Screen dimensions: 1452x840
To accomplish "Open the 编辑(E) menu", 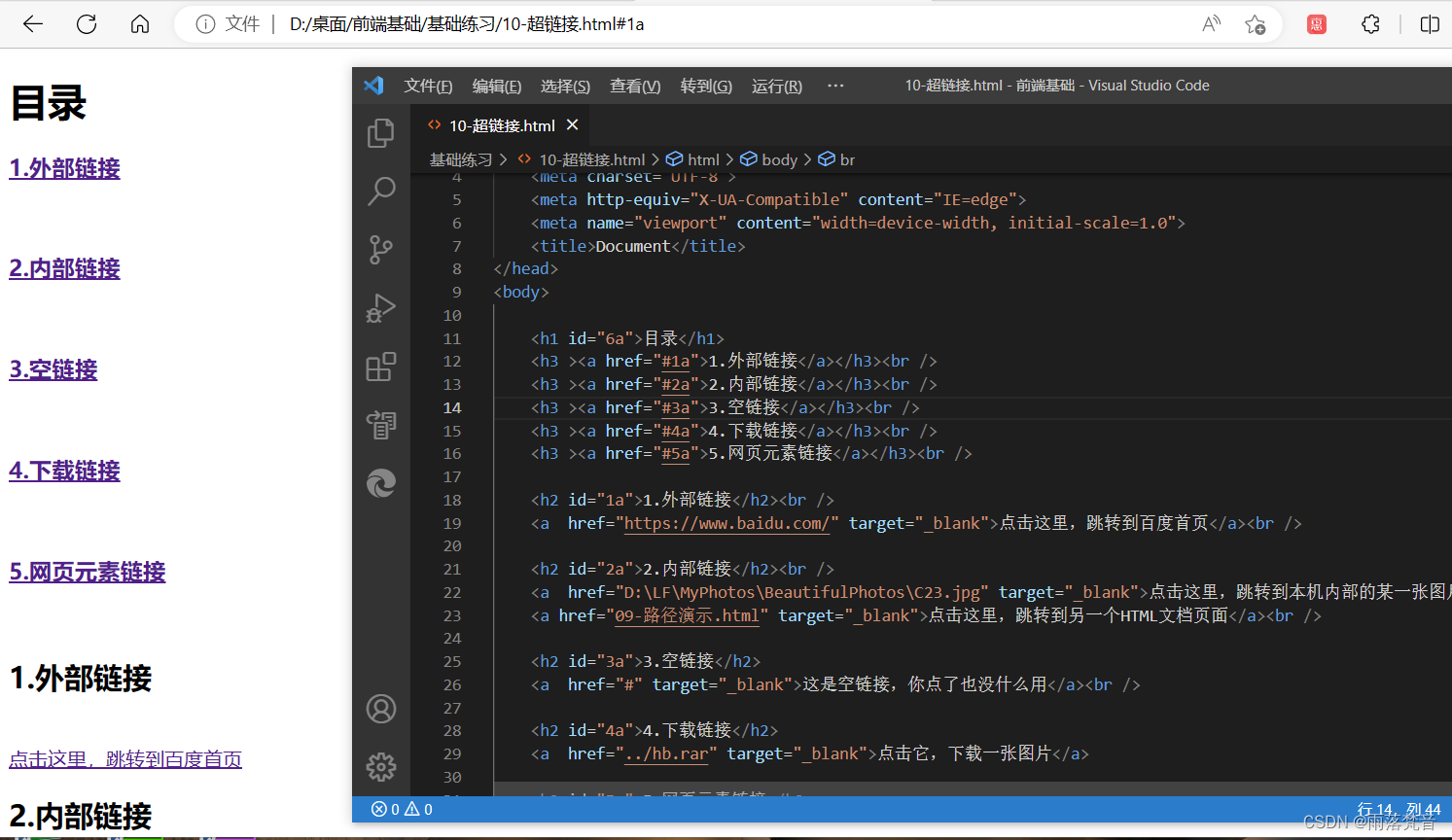I will pyautogui.click(x=497, y=86).
